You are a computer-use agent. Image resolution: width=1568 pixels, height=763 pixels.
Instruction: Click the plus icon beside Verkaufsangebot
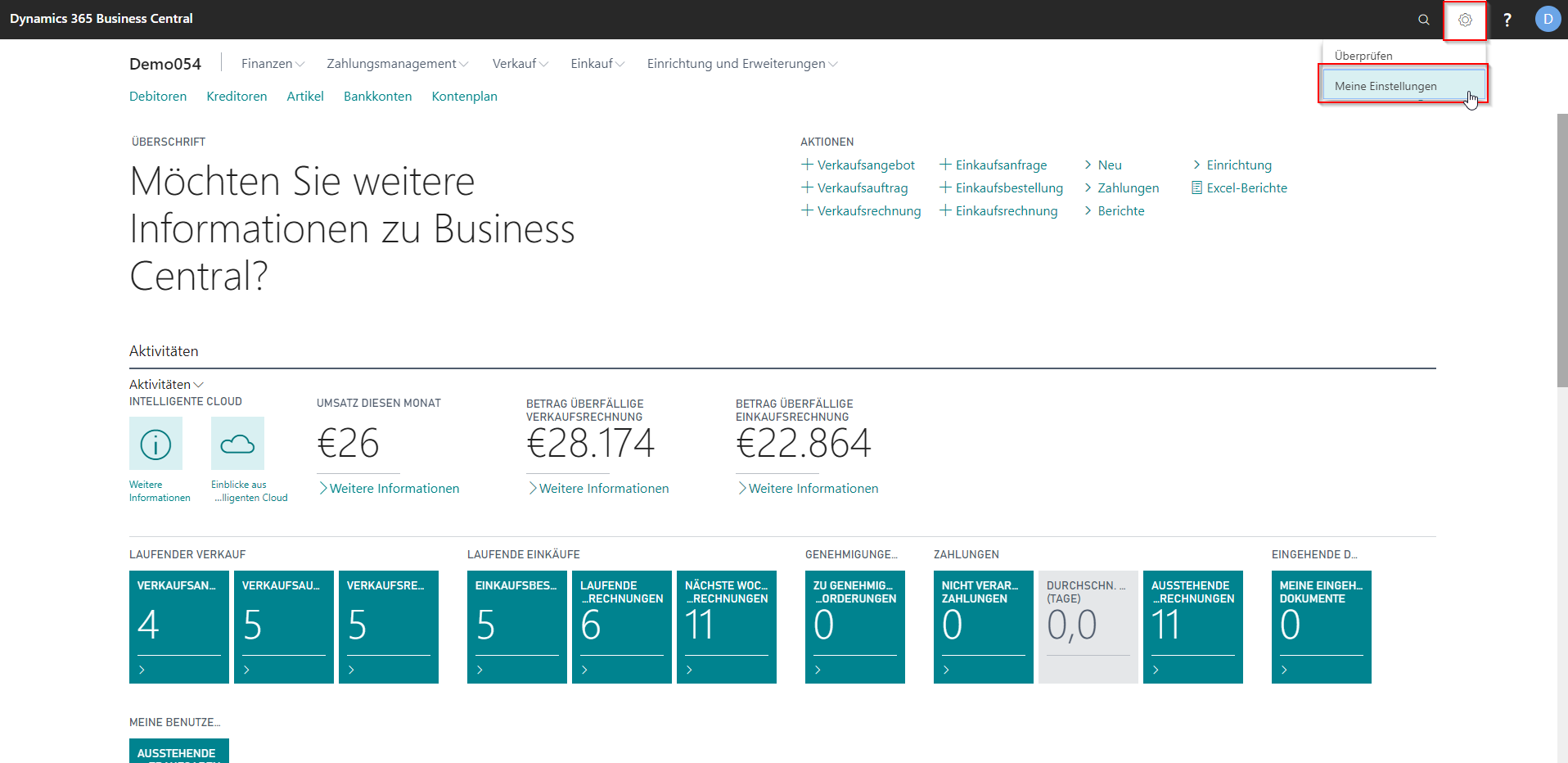(x=807, y=165)
